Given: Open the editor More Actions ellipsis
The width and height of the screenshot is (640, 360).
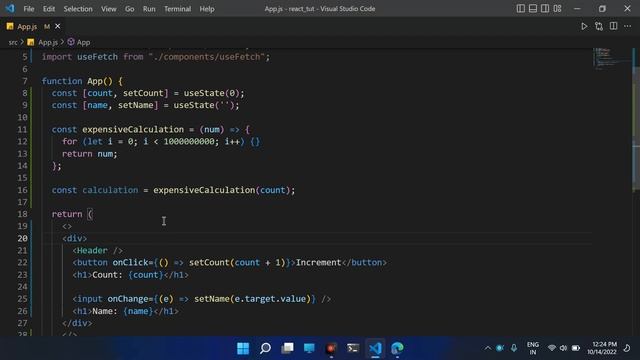Looking at the screenshot, I should pos(628,27).
